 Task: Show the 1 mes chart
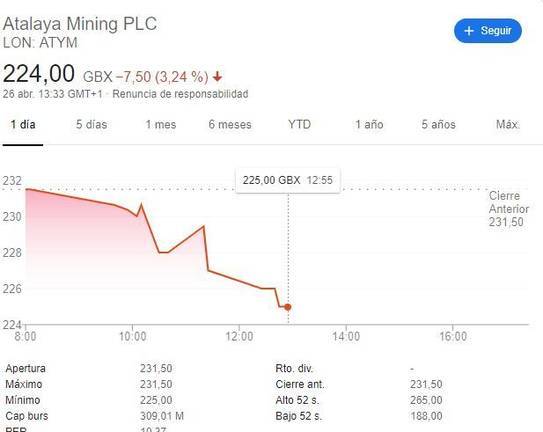coord(161,124)
